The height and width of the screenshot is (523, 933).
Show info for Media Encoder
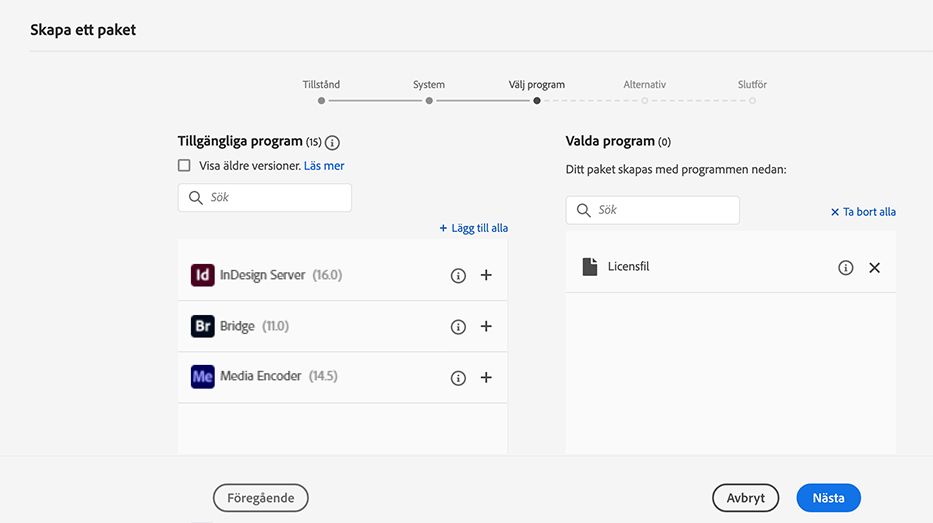click(458, 378)
